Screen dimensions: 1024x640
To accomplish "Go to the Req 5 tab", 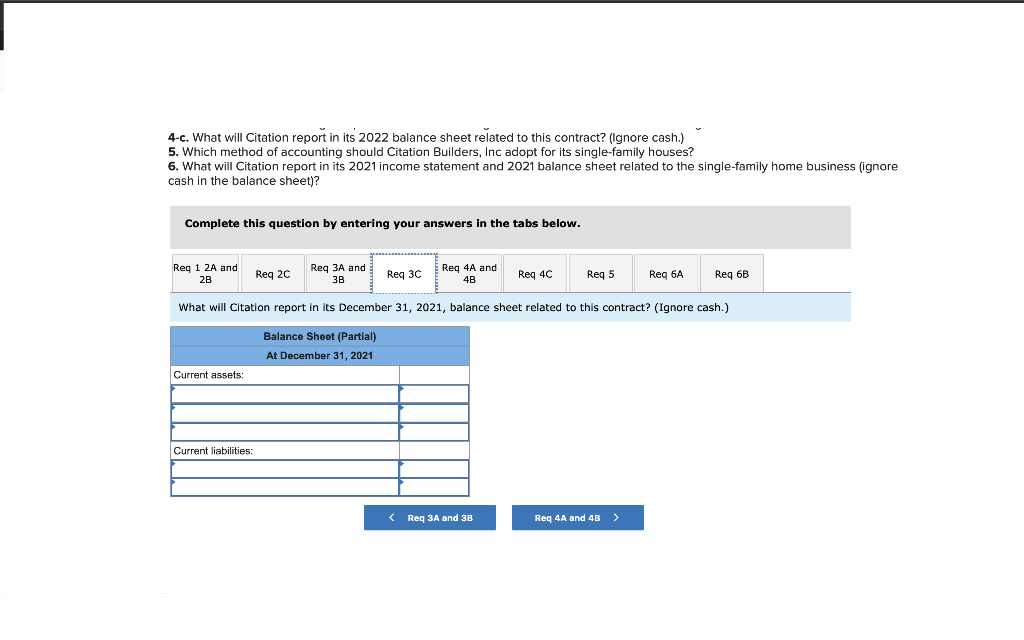I will click(600, 274).
